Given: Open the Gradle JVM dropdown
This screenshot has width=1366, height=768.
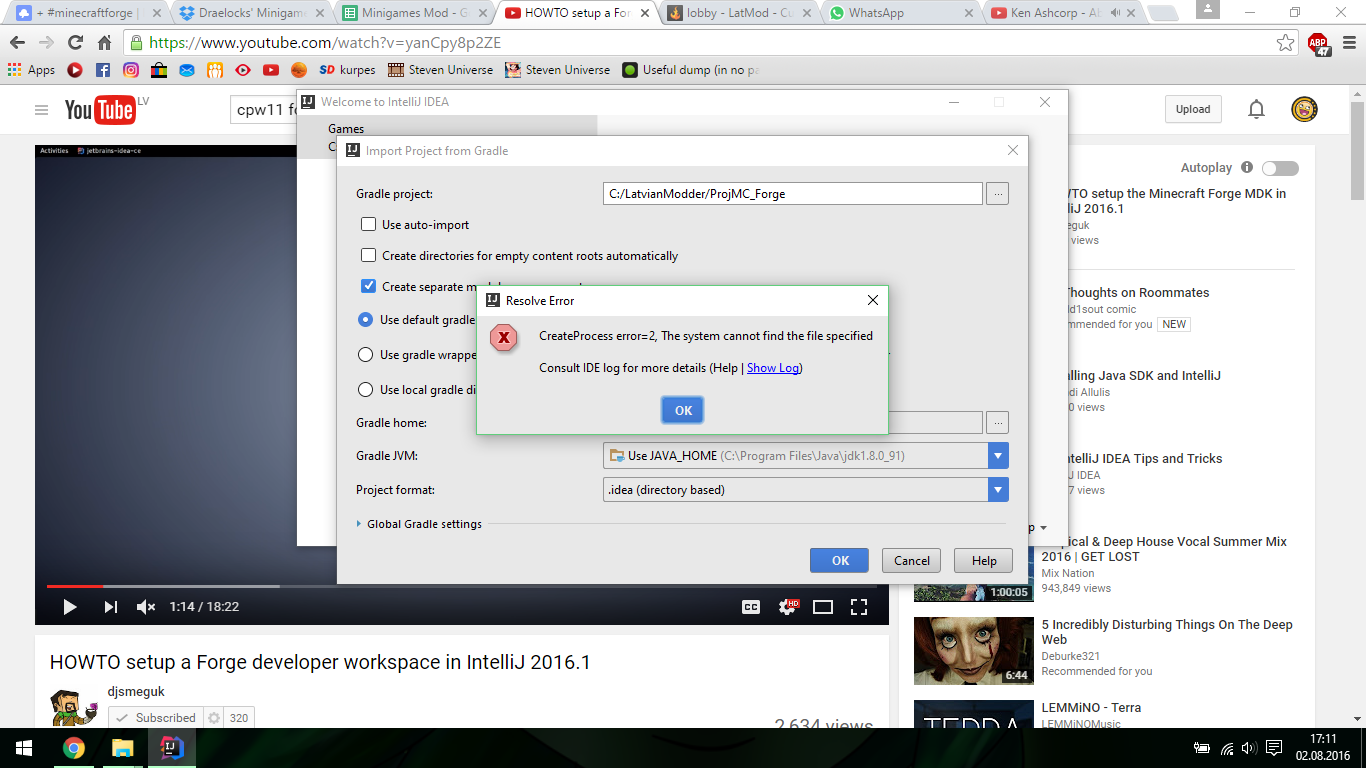Looking at the screenshot, I should [x=997, y=456].
